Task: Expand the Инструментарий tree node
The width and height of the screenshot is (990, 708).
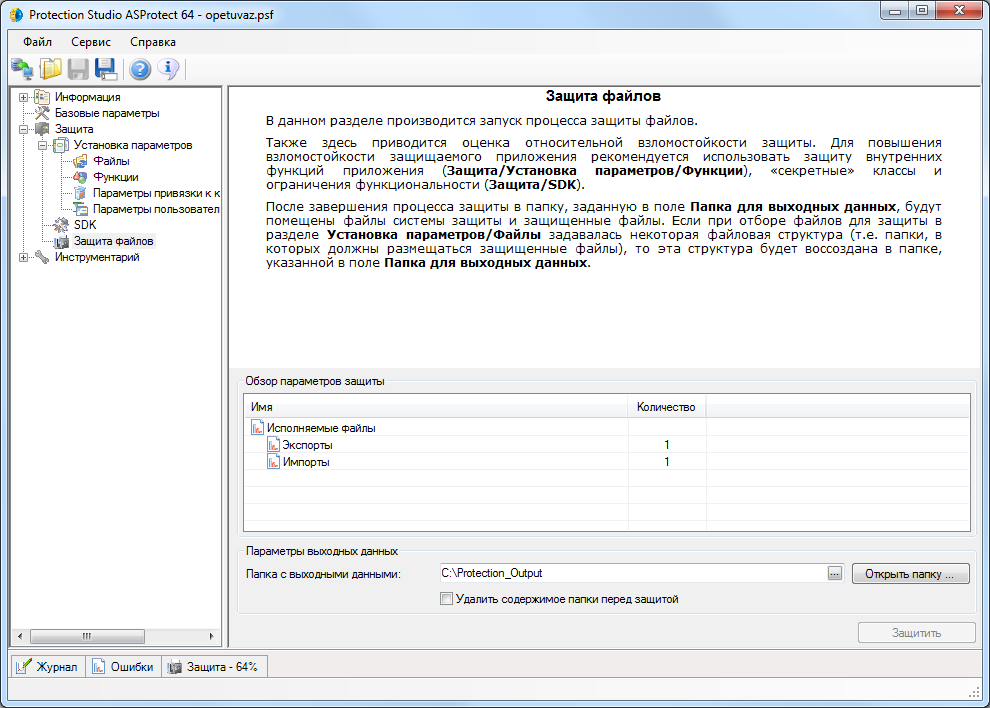Action: pyautogui.click(x=23, y=258)
